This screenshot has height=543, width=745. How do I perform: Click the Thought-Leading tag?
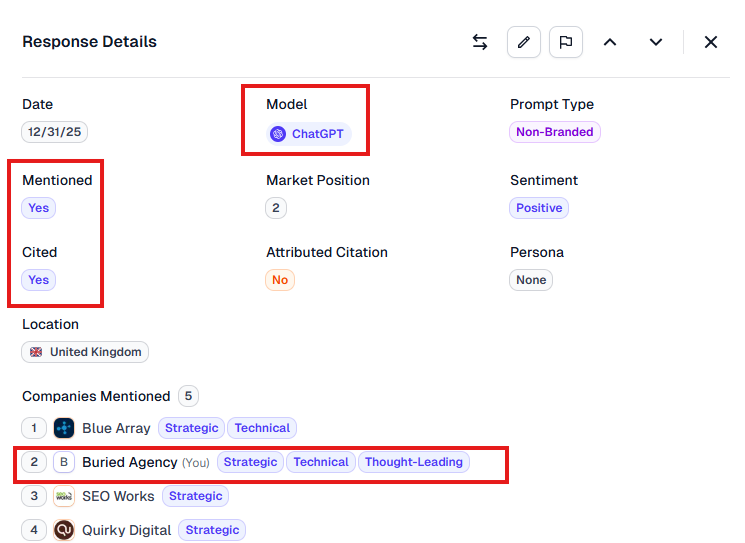point(414,462)
